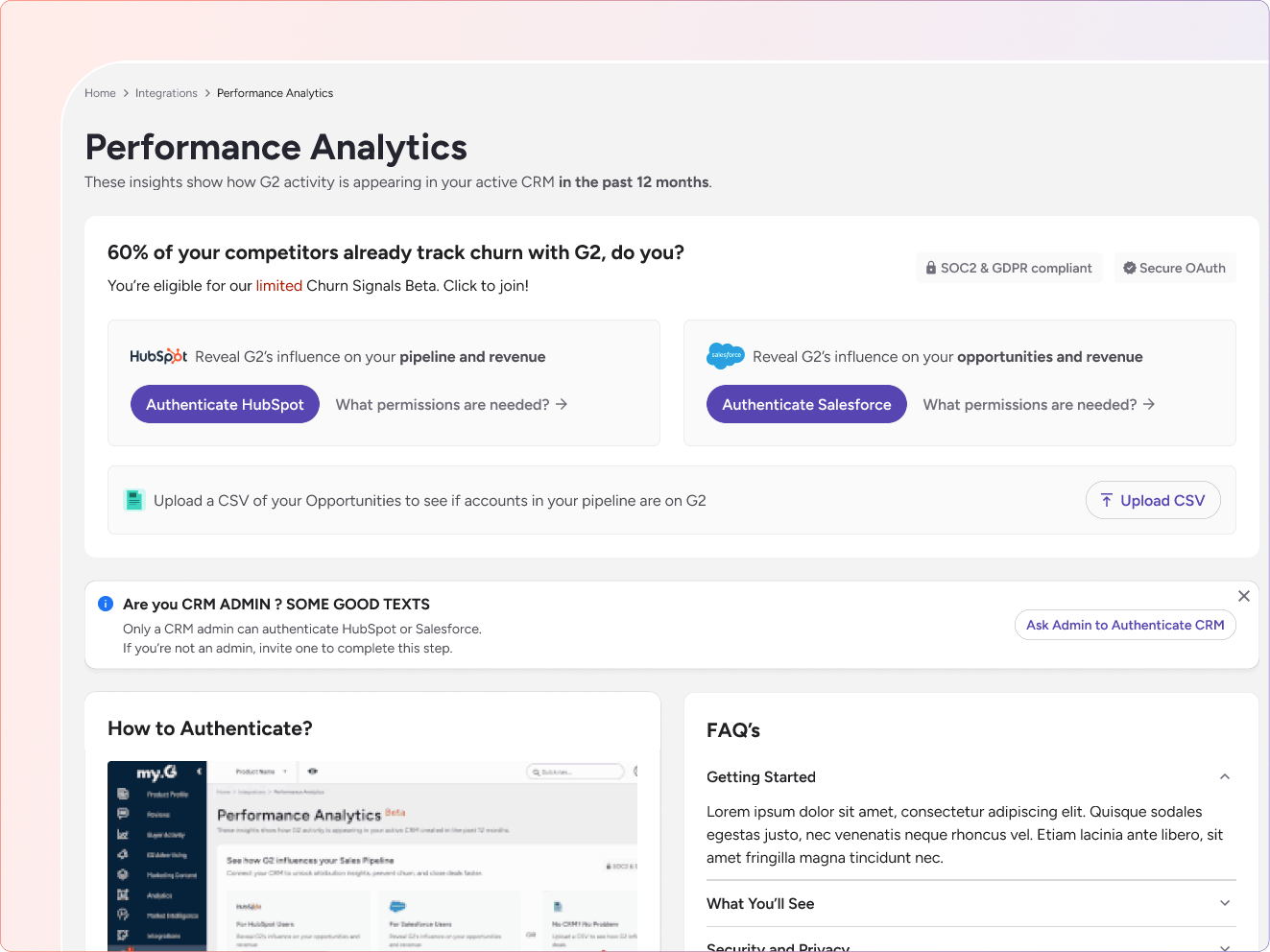Open Integrations from the breadcrumb trail
Image resolution: width=1270 pixels, height=952 pixels.
coord(166,92)
